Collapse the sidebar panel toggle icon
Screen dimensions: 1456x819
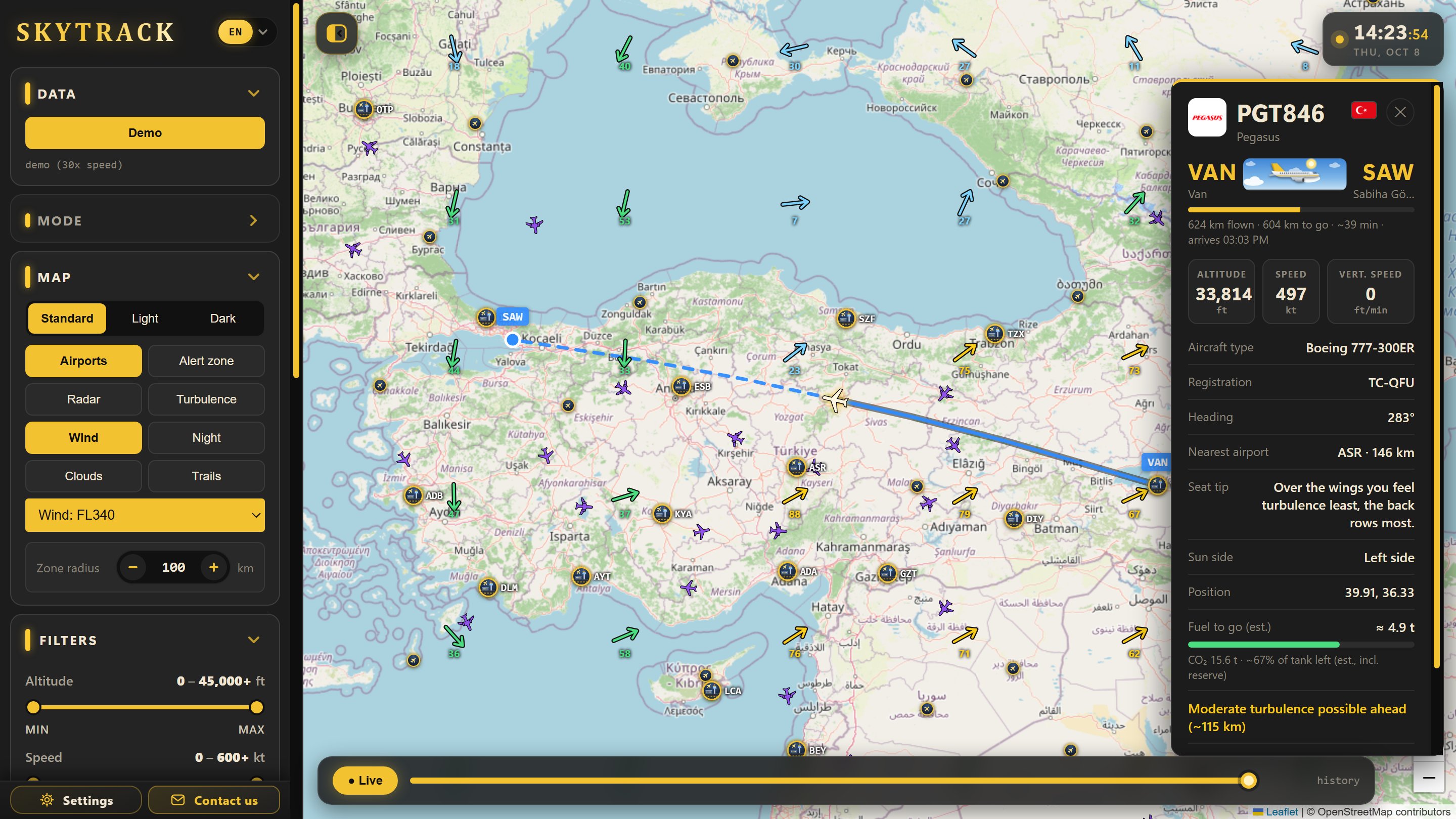(x=337, y=33)
